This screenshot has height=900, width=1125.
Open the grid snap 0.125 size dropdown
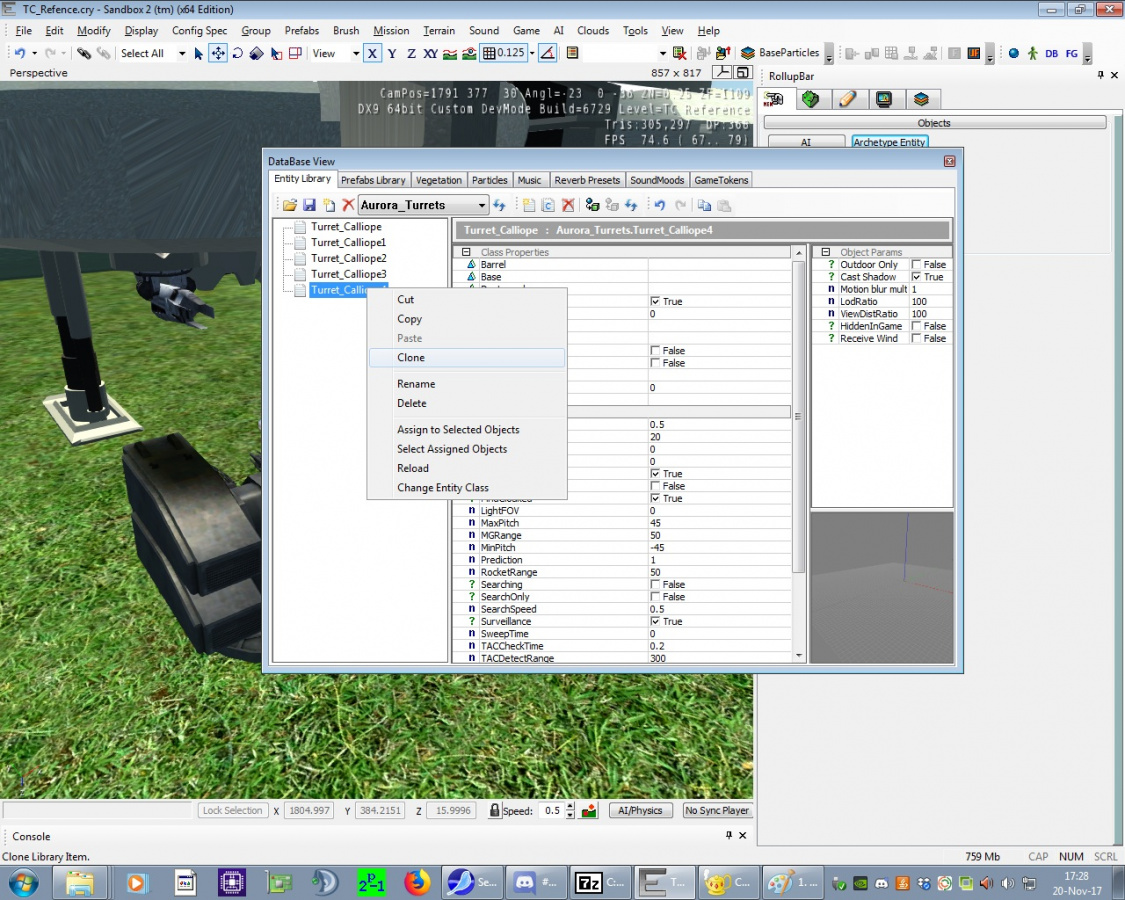tap(532, 53)
